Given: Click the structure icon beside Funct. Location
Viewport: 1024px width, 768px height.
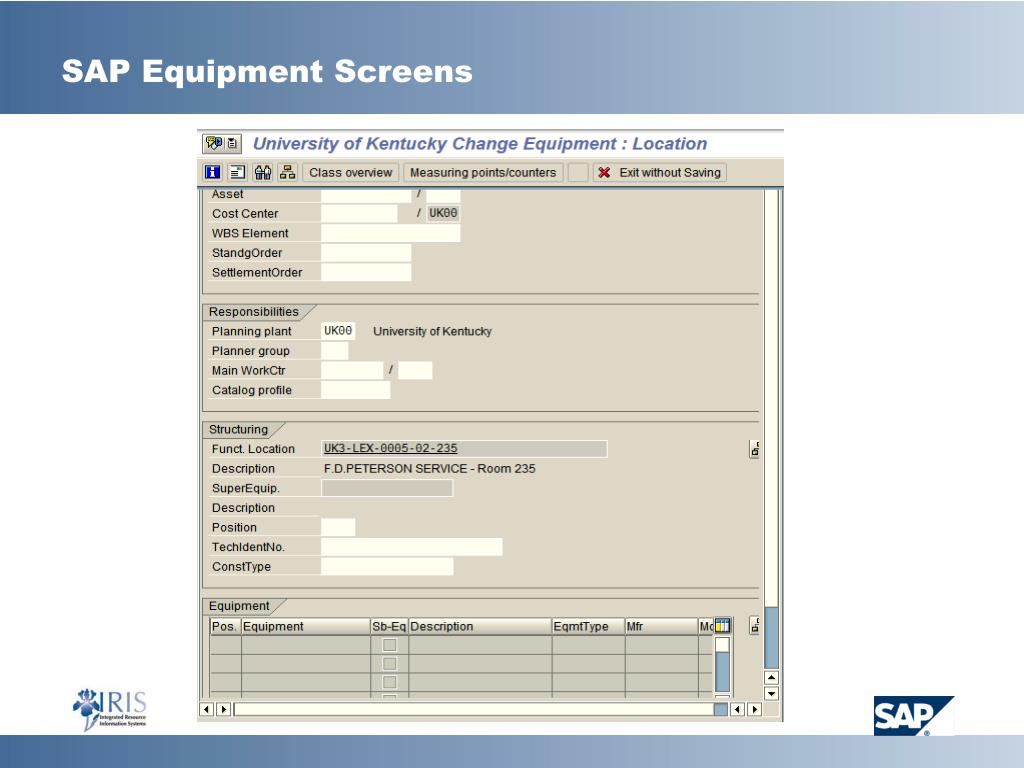Looking at the screenshot, I should [x=754, y=449].
